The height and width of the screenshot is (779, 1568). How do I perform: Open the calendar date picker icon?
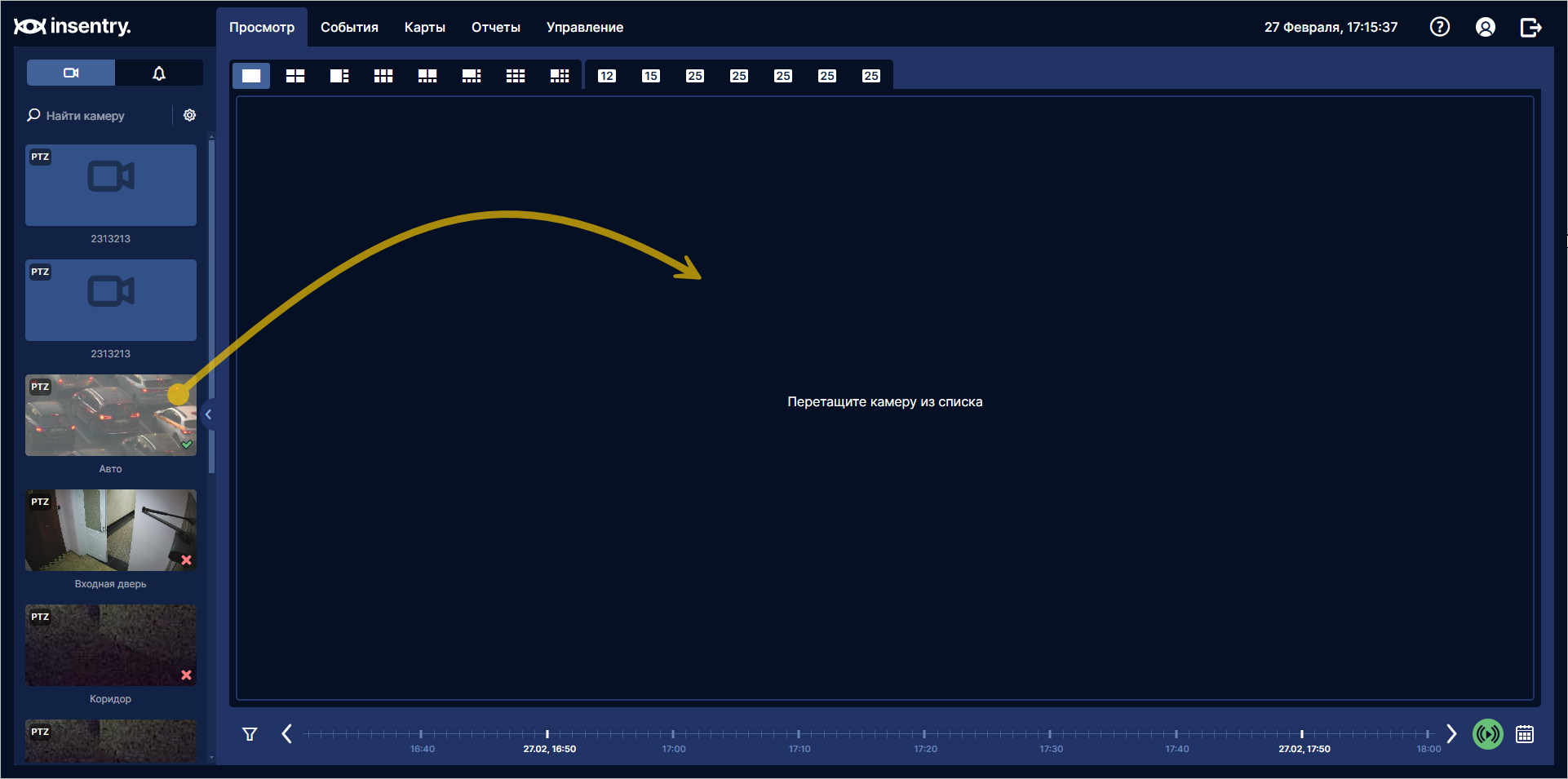pos(1525,734)
